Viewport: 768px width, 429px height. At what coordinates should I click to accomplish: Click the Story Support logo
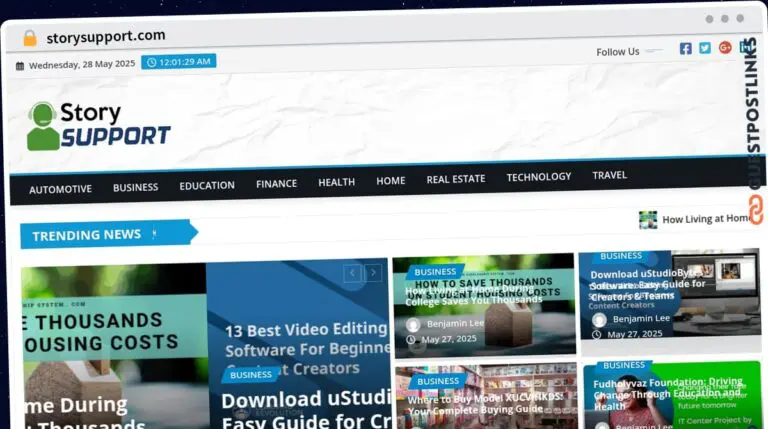click(98, 126)
